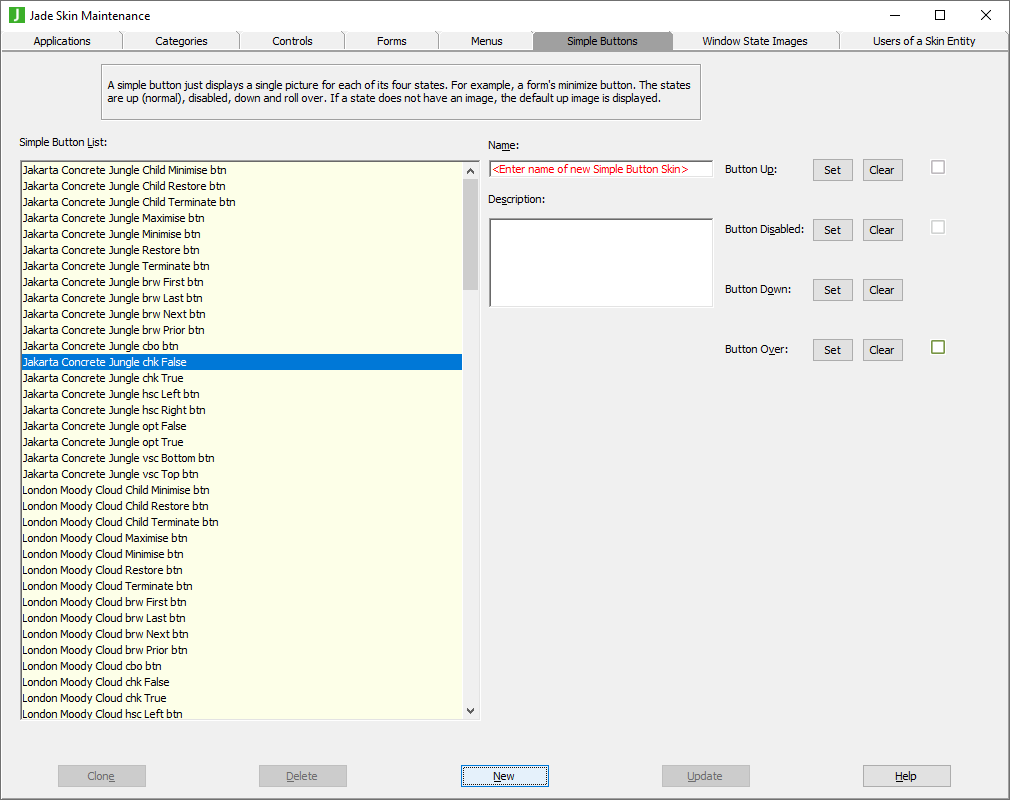Open Help at the bottom right
This screenshot has height=800, width=1010.
tap(906, 776)
